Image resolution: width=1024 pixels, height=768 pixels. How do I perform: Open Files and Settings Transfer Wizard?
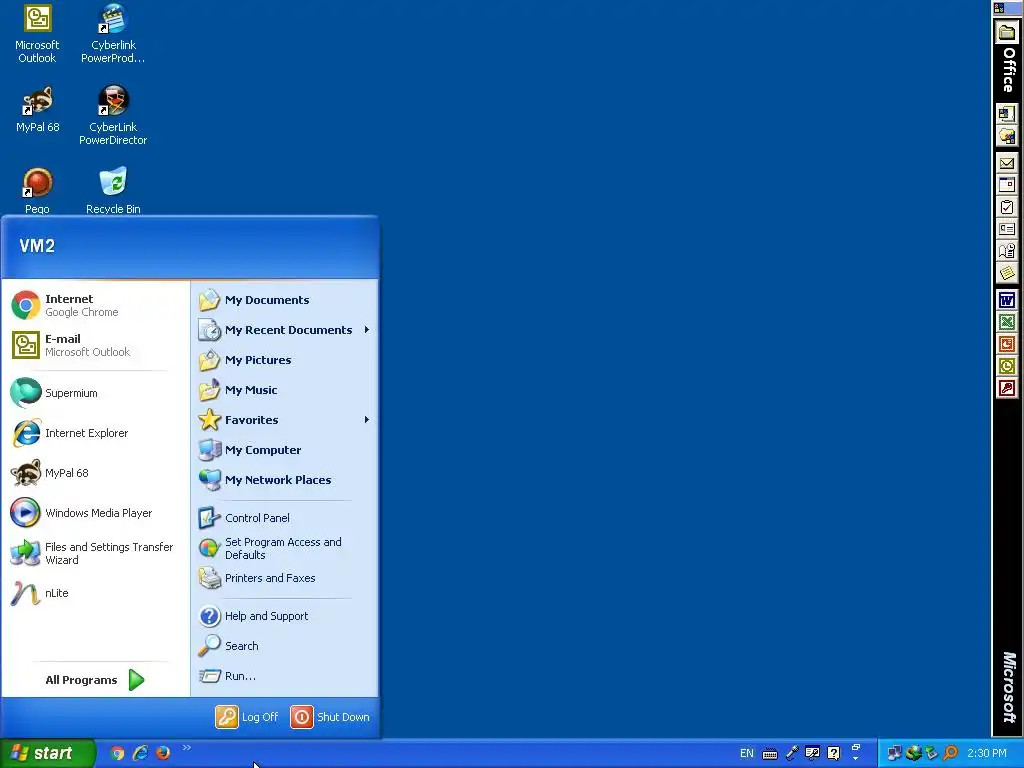click(x=95, y=553)
